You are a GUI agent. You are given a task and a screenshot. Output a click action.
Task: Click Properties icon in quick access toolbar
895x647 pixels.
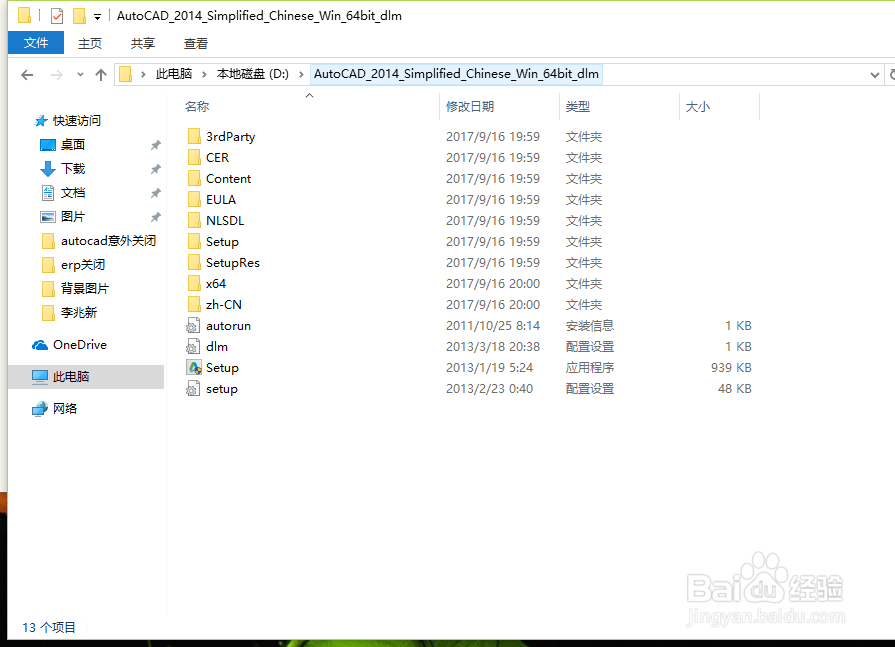57,16
